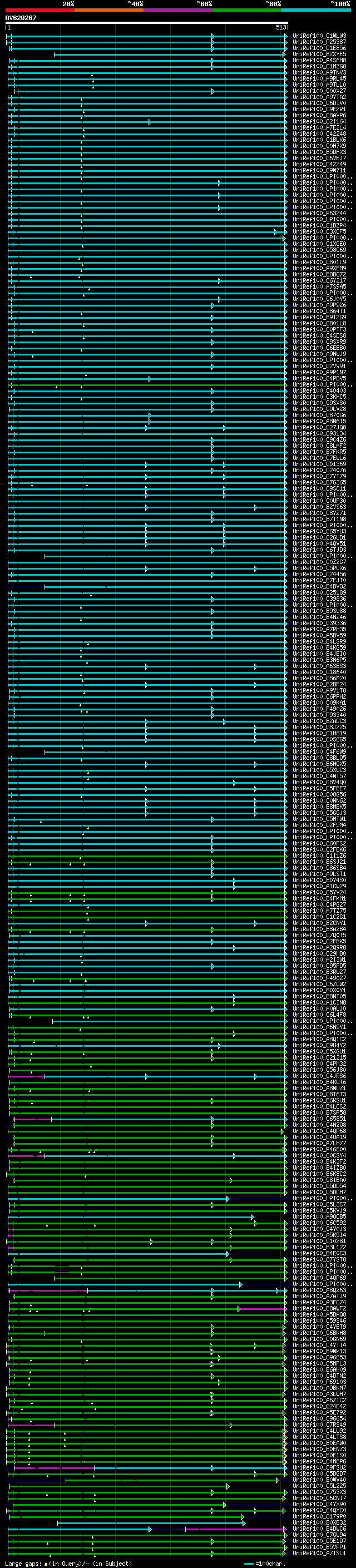Open hit UniRef100_P49027
Screen dimensions: 356x1568
[319, 978]
